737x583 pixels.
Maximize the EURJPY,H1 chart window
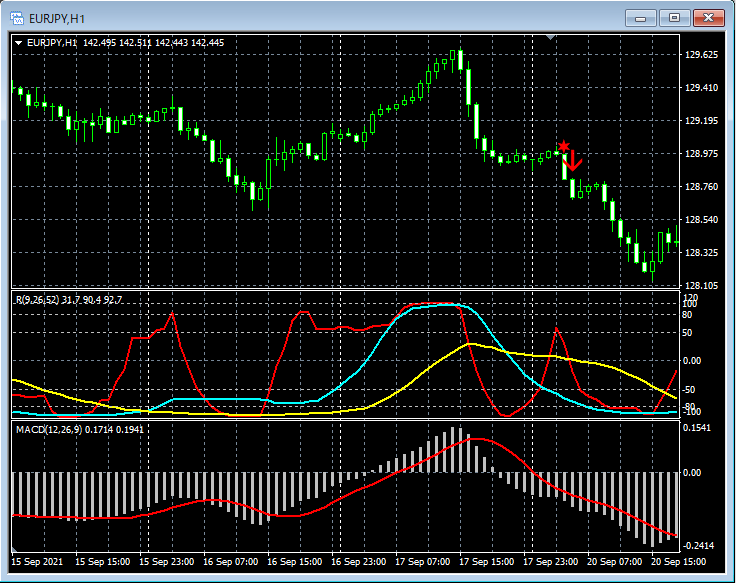click(674, 17)
